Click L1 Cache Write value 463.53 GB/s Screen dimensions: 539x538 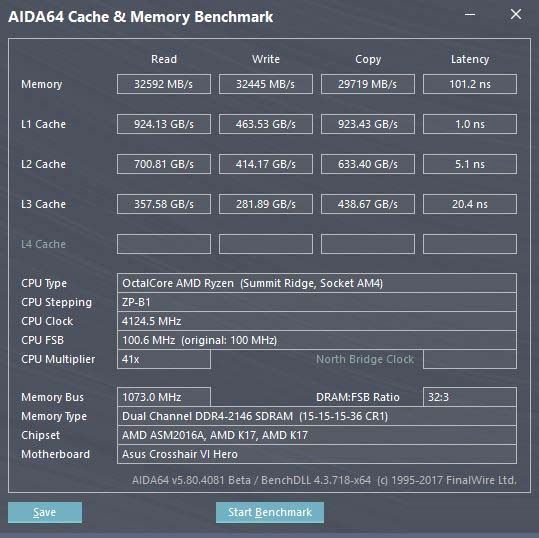[x=266, y=124]
